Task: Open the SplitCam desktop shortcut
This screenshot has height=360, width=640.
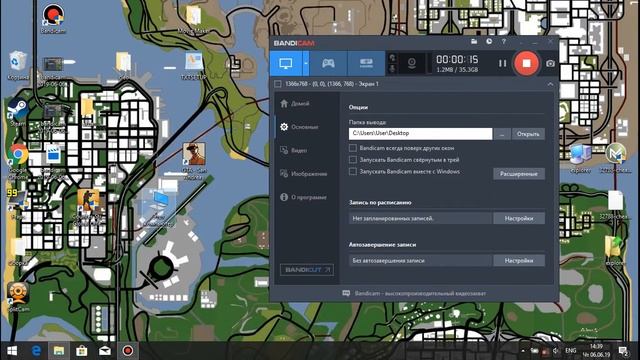Action: coord(18,297)
